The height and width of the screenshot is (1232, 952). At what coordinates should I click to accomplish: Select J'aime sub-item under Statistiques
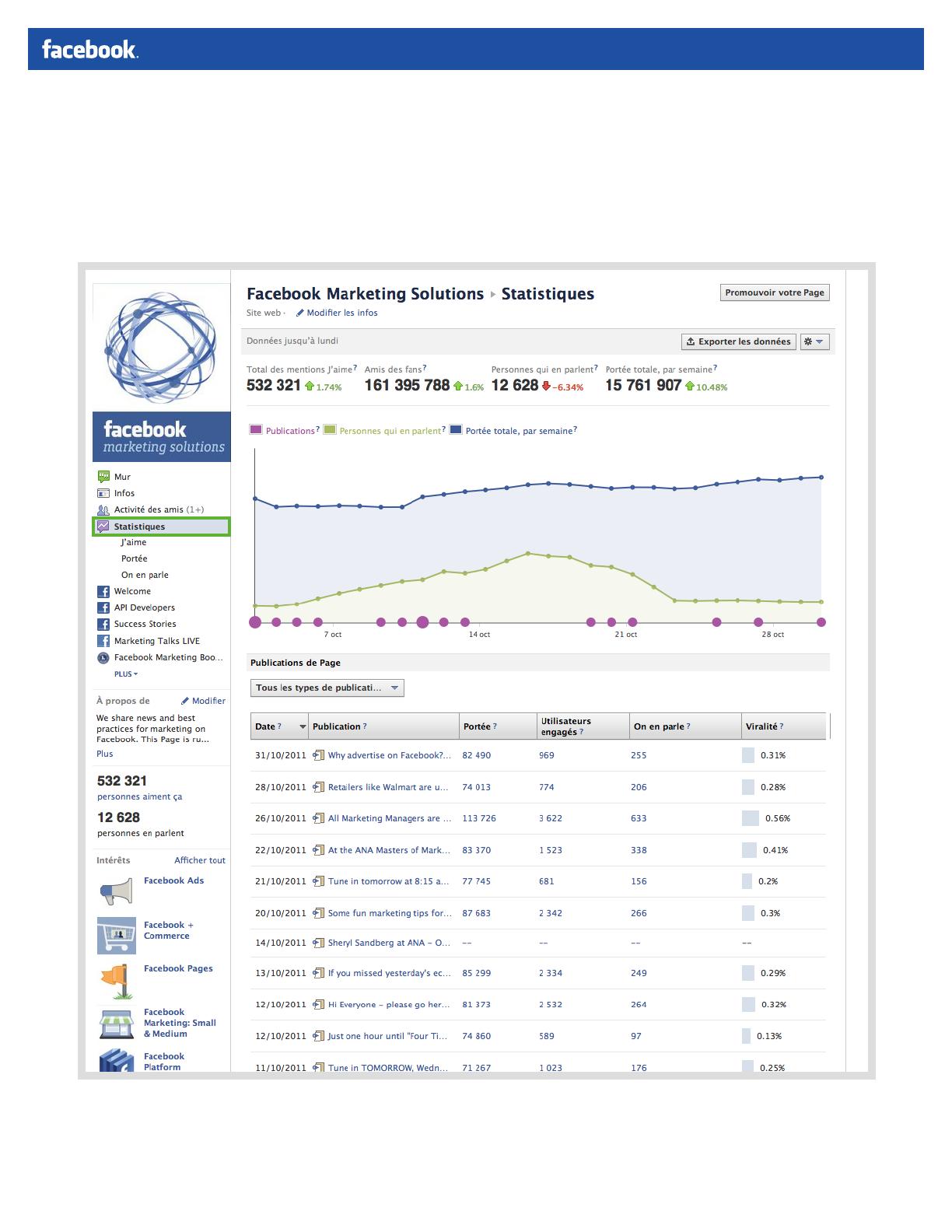pyautogui.click(x=134, y=542)
